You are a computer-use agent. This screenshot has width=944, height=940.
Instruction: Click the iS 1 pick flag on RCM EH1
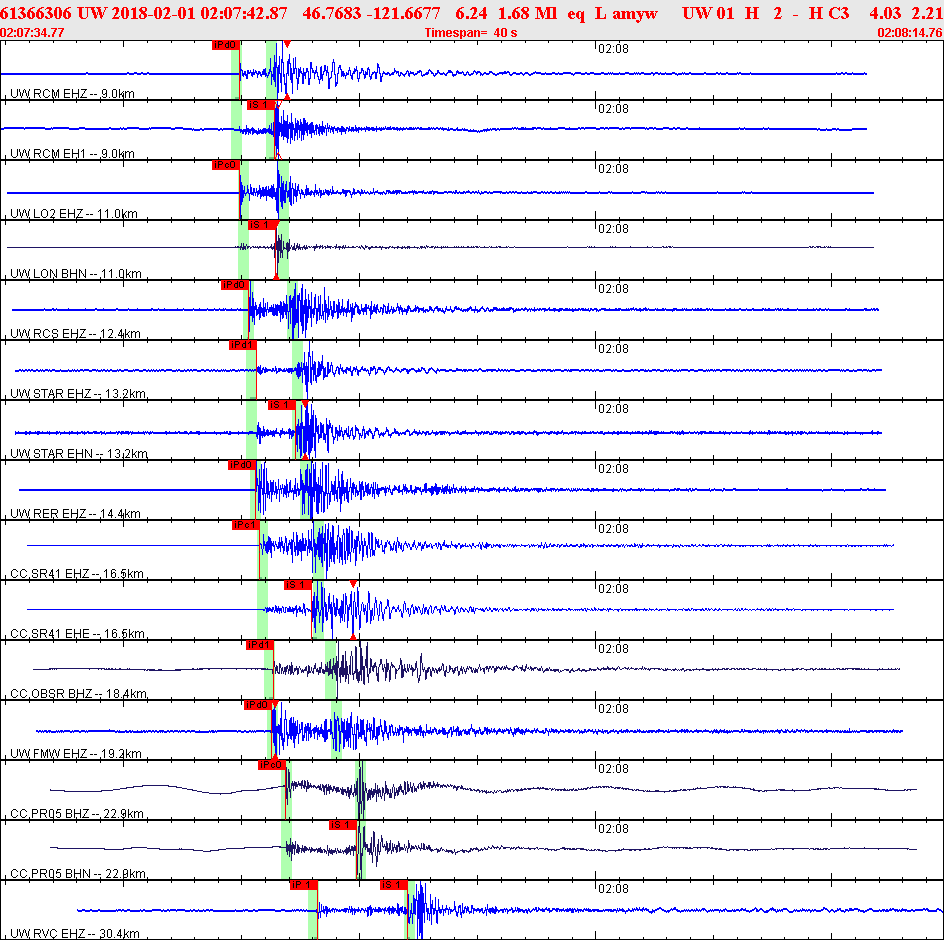(261, 105)
